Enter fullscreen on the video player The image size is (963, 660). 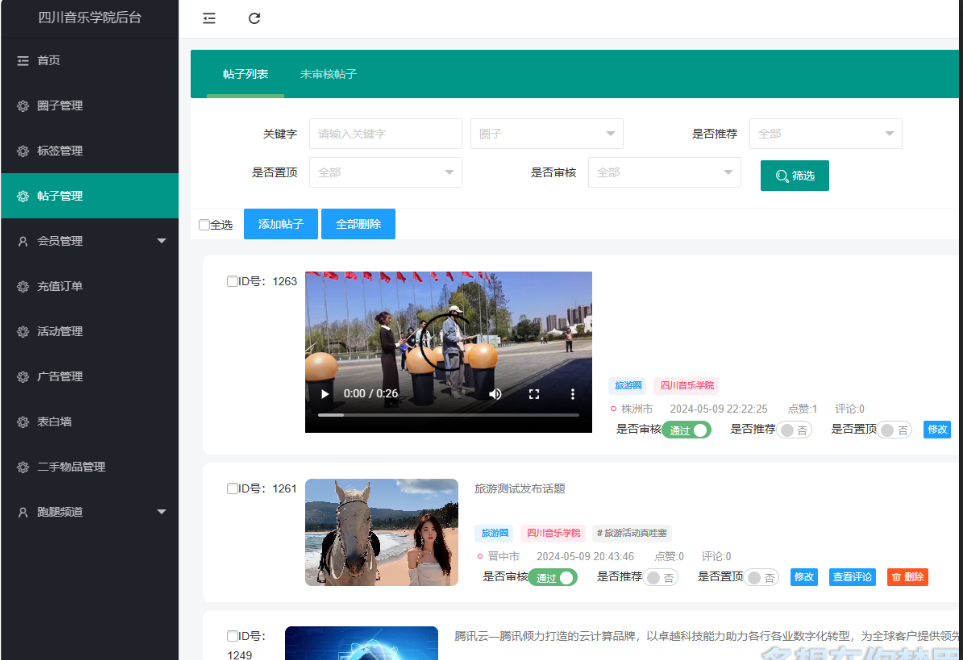tap(534, 394)
